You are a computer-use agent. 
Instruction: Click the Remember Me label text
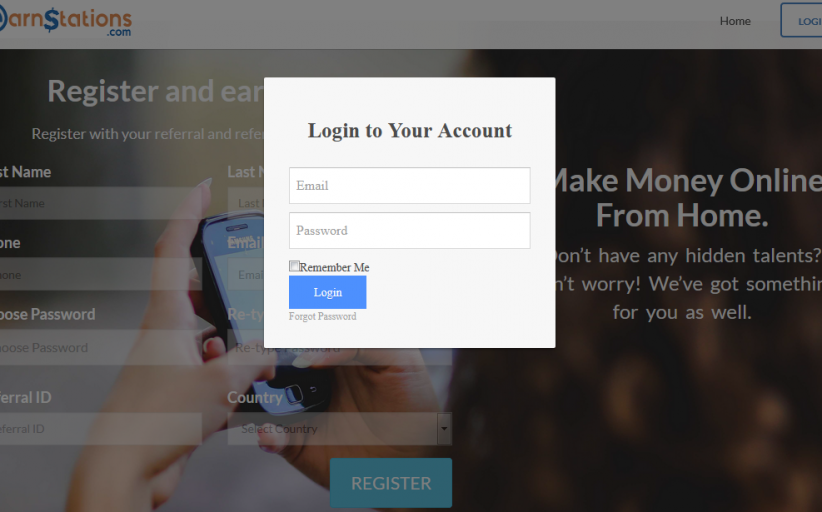[334, 267]
